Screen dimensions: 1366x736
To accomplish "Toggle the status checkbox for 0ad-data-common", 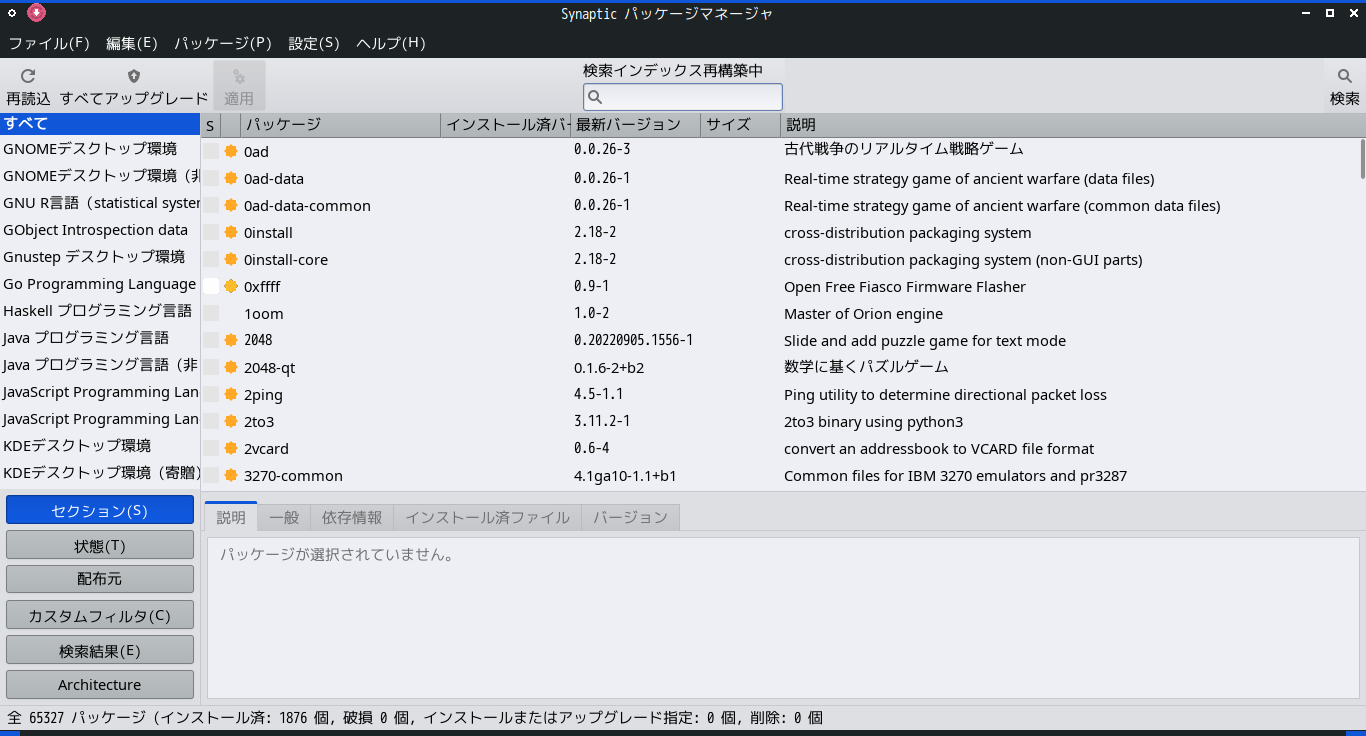I will click(211, 205).
